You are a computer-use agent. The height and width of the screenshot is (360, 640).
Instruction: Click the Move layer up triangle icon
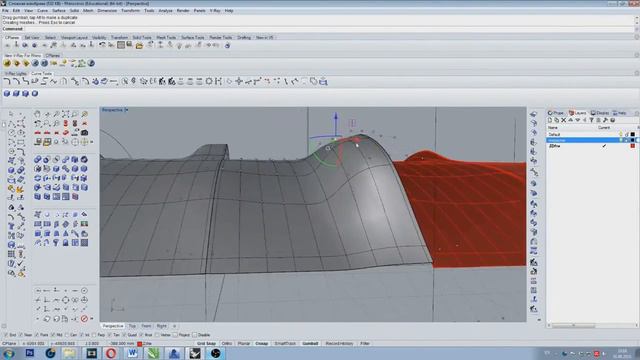coord(571,120)
